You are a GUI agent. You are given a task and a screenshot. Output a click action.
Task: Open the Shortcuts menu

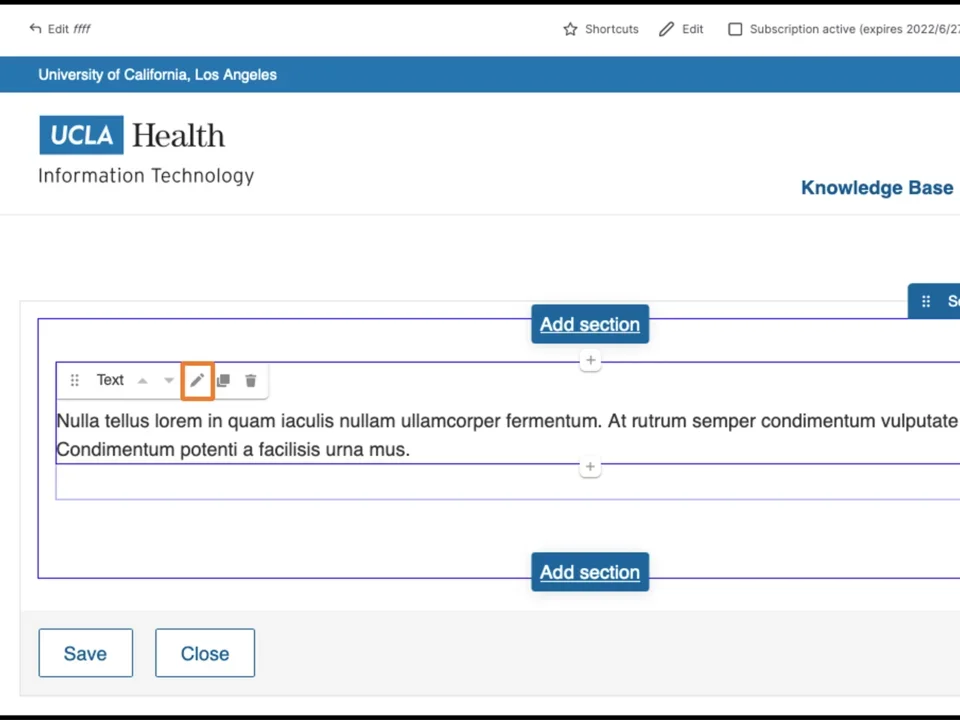pos(601,29)
